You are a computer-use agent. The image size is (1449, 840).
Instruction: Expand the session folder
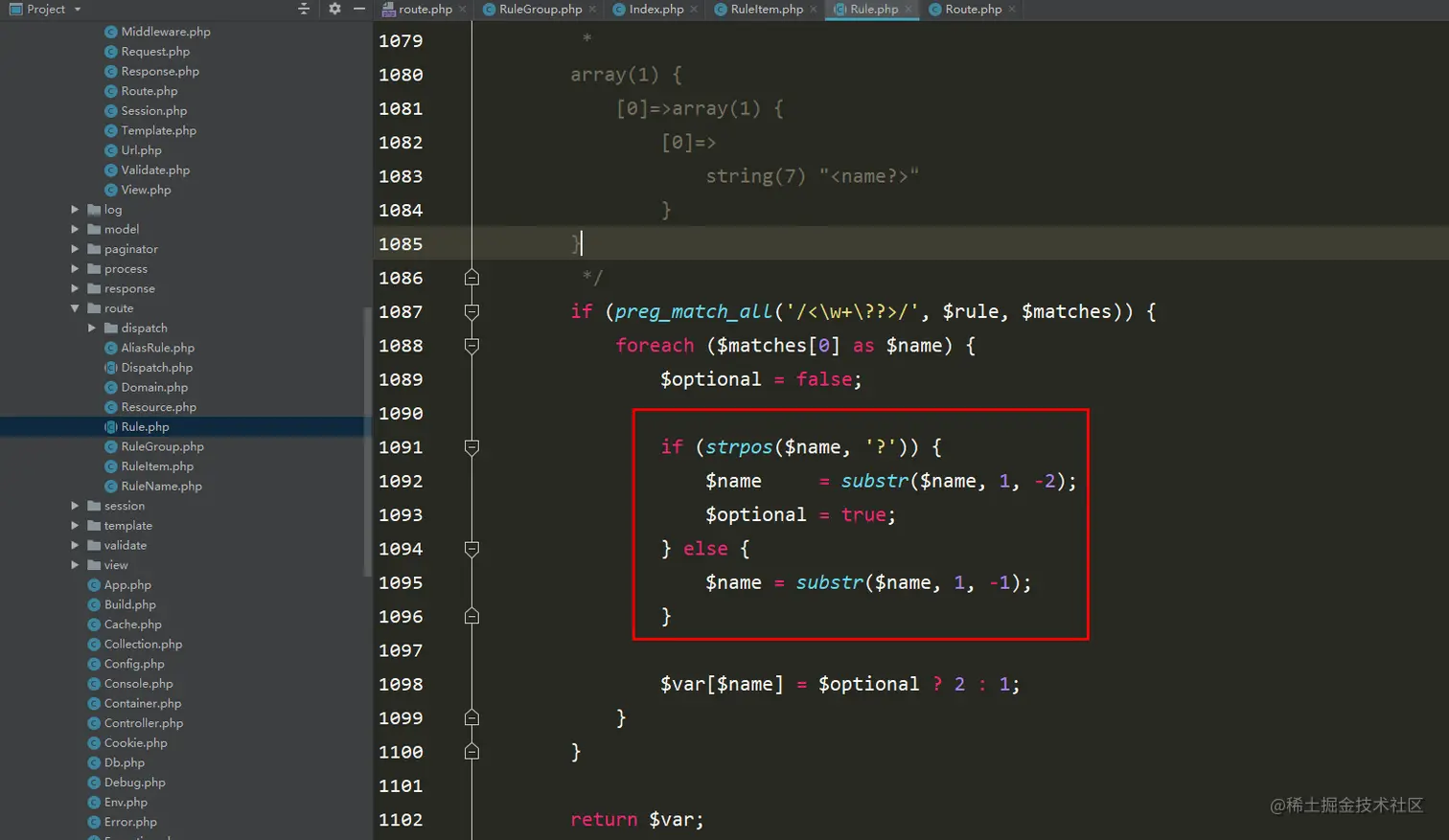[77, 505]
